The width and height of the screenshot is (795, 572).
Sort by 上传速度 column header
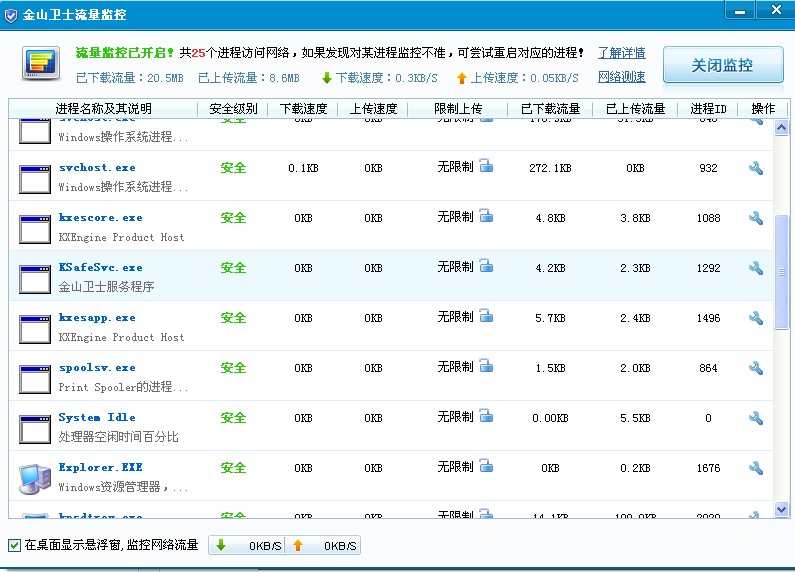[373, 109]
